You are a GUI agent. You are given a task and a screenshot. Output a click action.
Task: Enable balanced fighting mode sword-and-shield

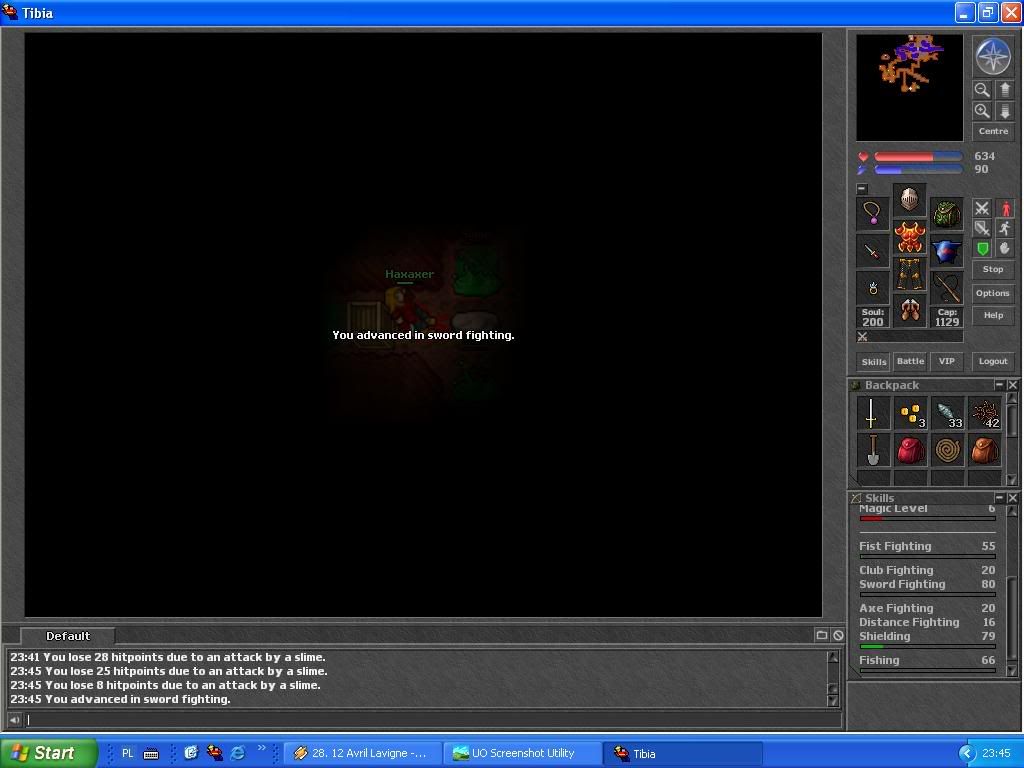(982, 228)
